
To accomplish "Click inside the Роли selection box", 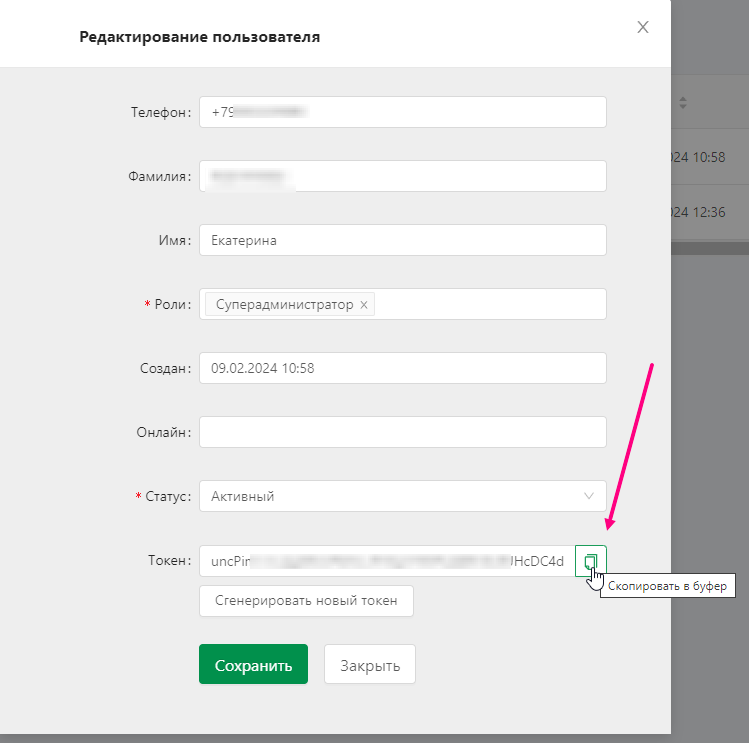I will pyautogui.click(x=403, y=304).
